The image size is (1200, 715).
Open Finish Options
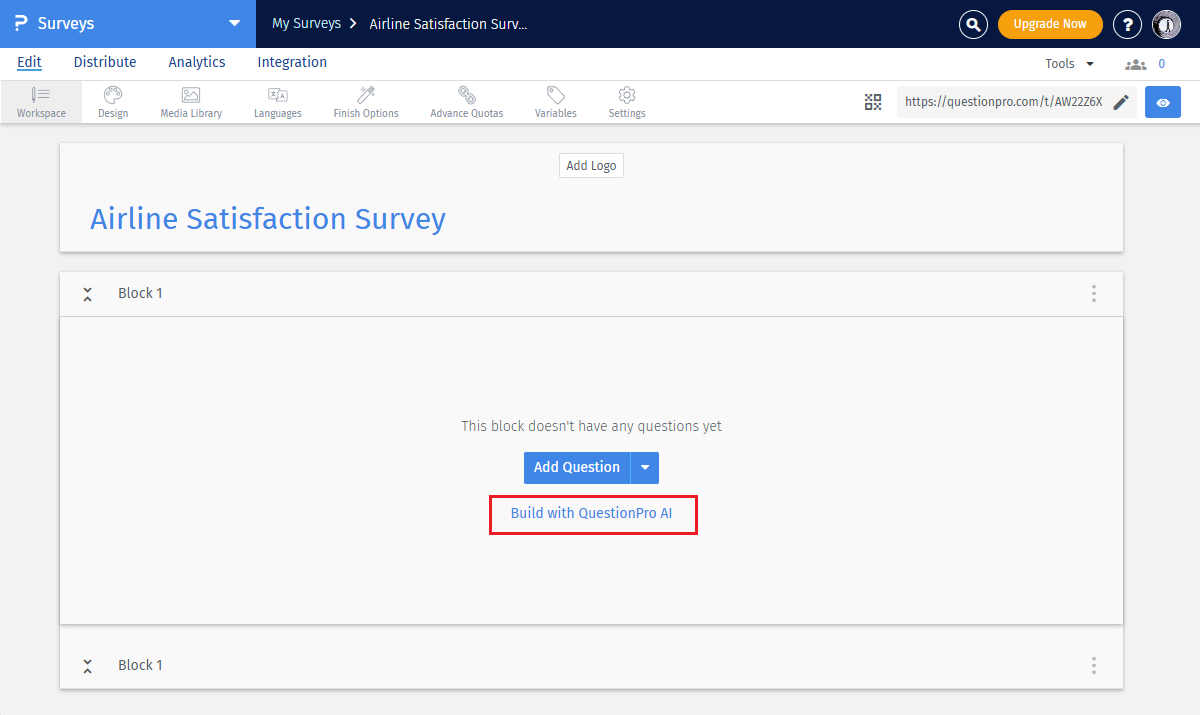pos(366,101)
